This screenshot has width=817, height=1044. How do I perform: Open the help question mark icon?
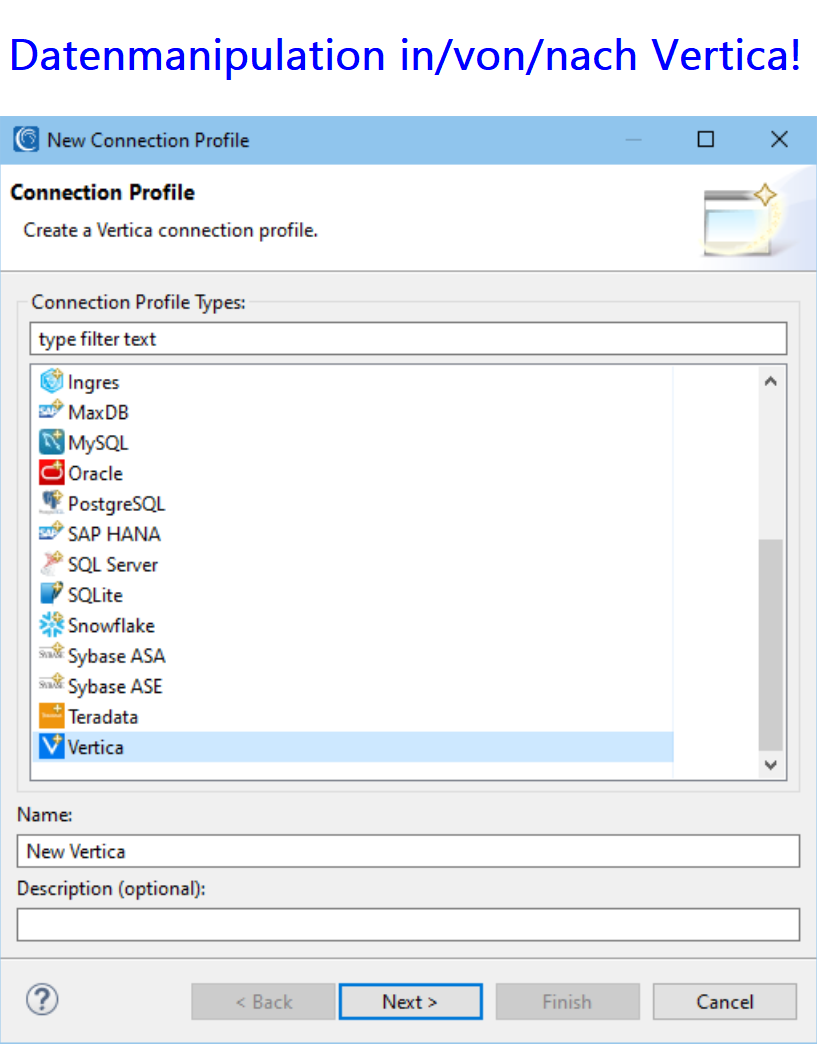(42, 999)
